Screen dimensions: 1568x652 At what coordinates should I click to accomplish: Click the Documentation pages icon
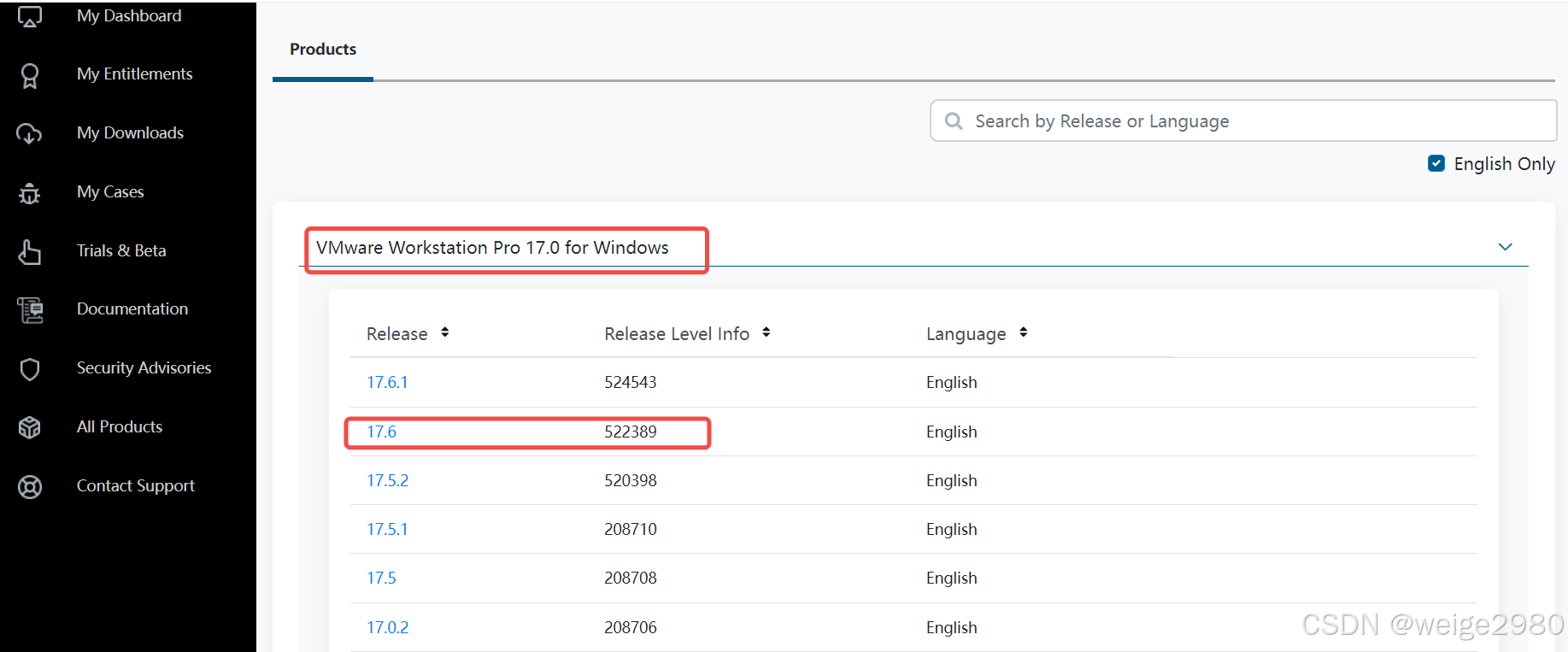[30, 310]
